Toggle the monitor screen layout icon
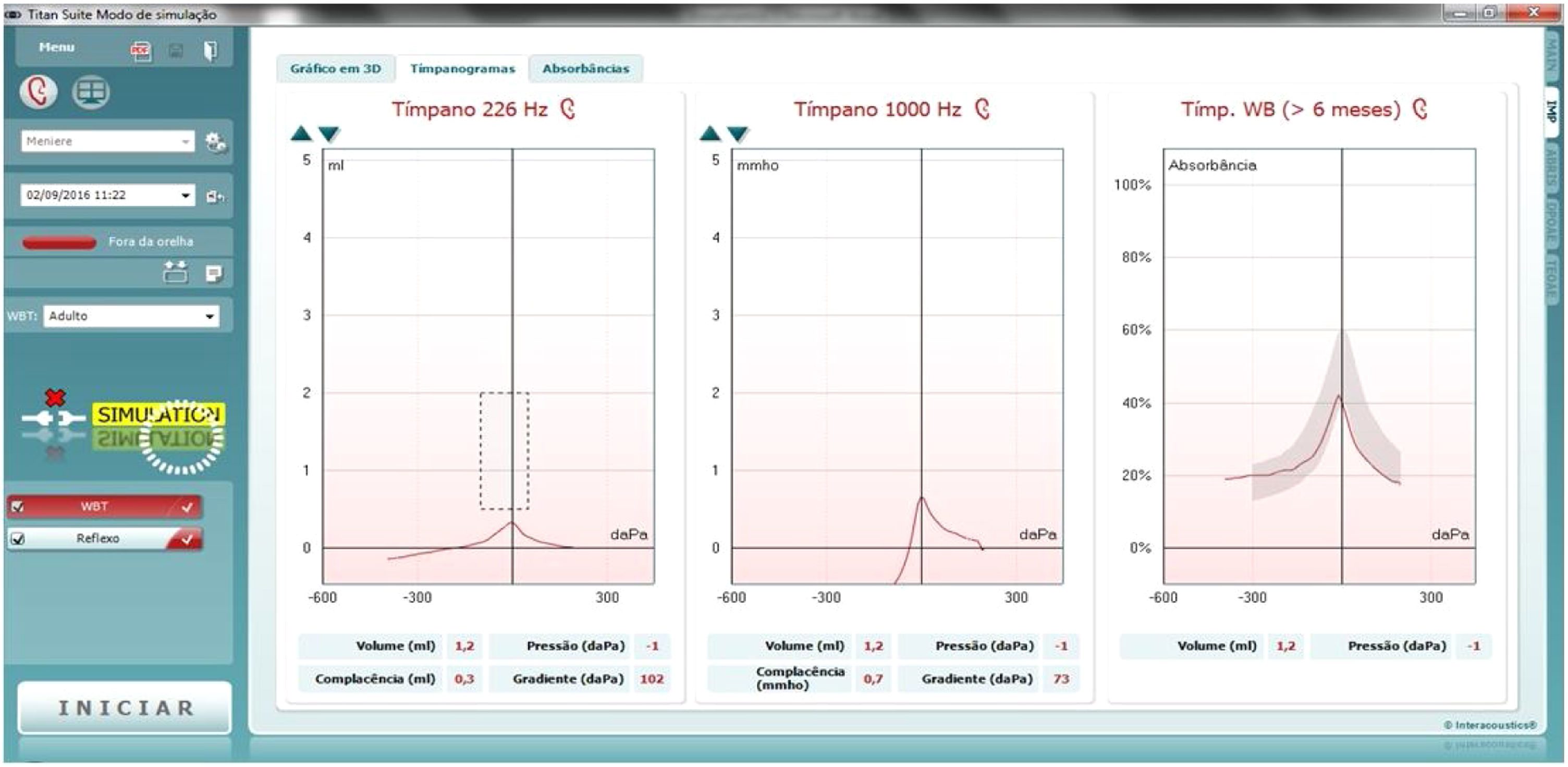This screenshot has width=1568, height=767. tap(91, 92)
